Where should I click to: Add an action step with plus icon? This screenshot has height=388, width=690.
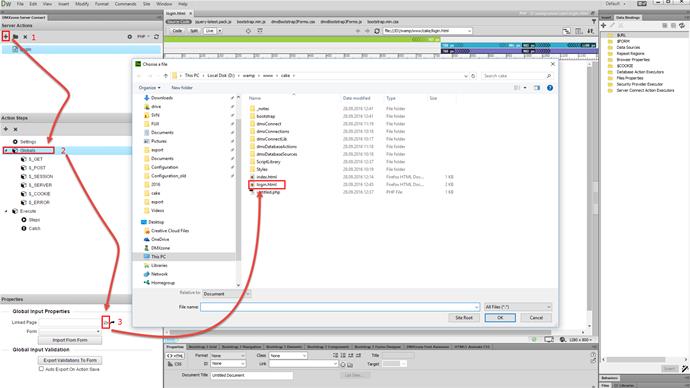tap(6, 129)
